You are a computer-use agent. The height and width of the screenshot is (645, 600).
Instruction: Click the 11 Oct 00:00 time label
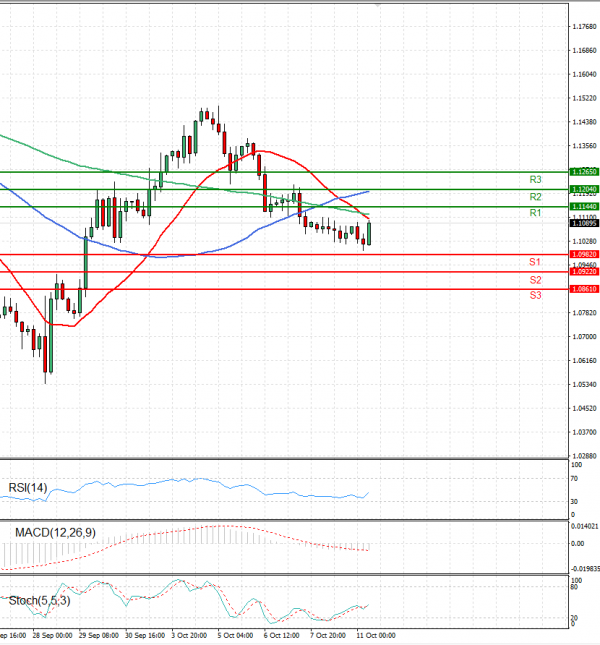pos(376,636)
